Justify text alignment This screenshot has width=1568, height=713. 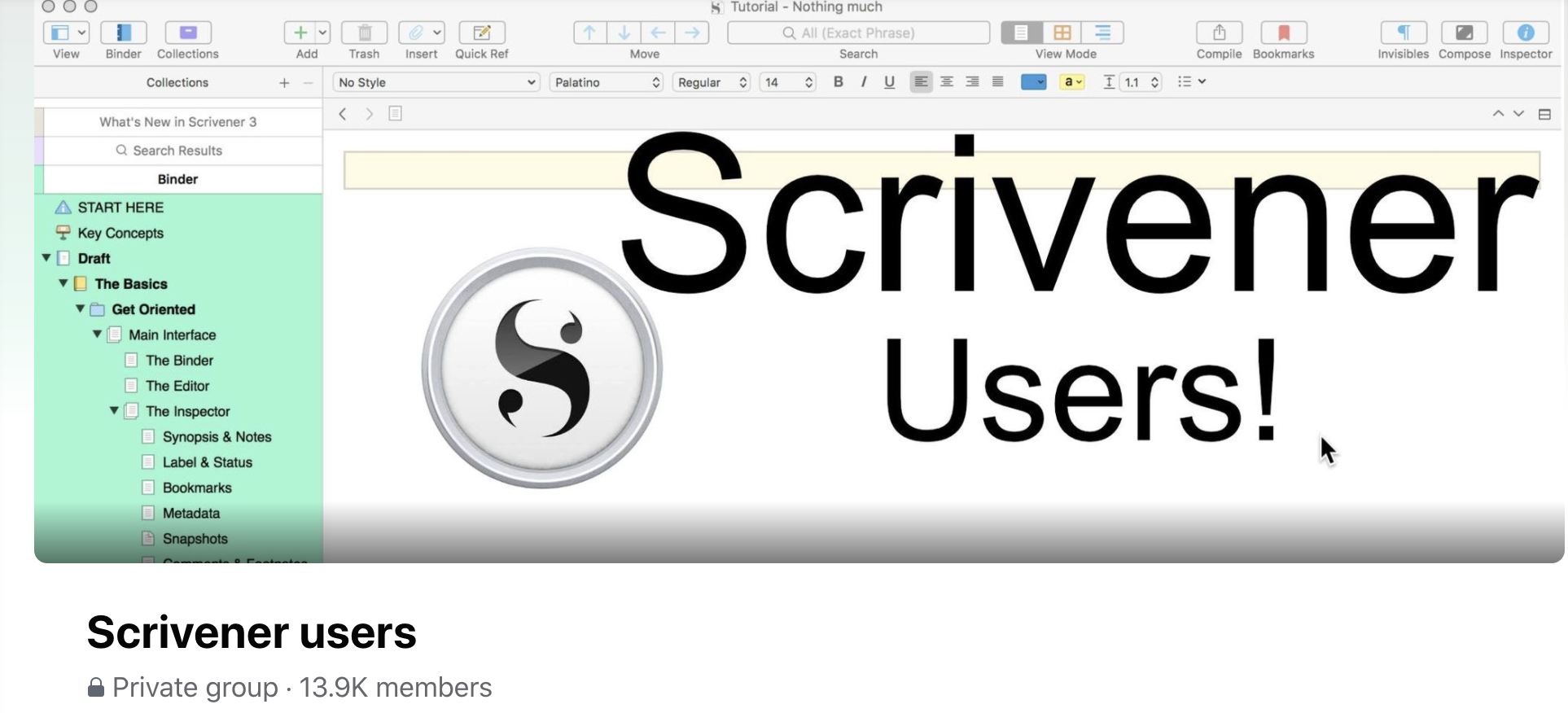997,81
